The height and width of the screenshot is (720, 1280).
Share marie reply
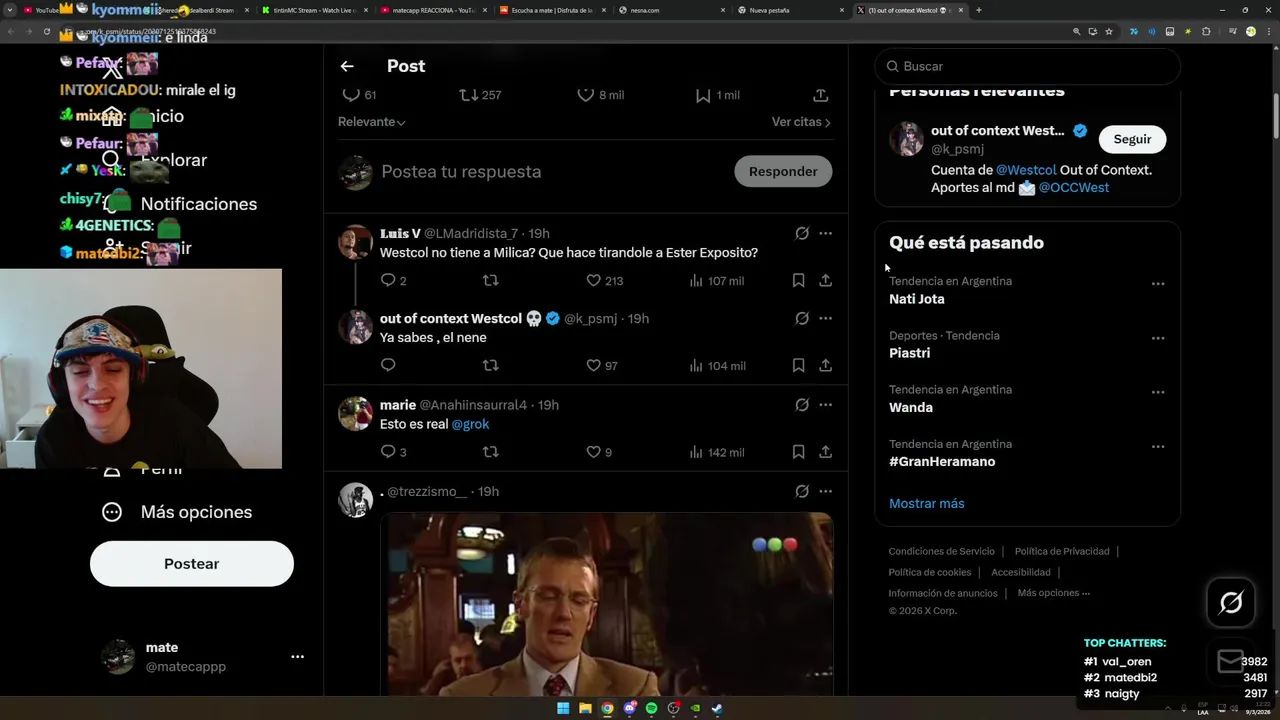coord(825,452)
